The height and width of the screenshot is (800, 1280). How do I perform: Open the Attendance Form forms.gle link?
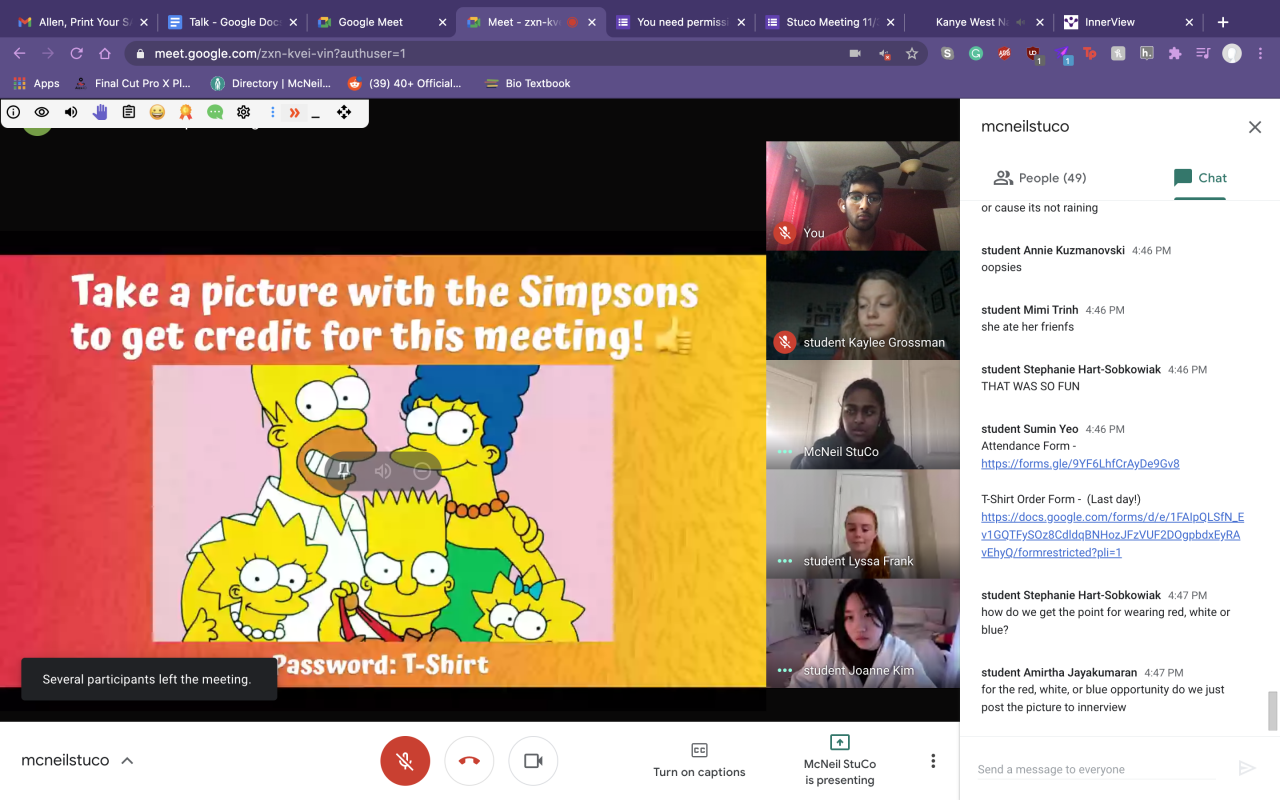(x=1080, y=464)
